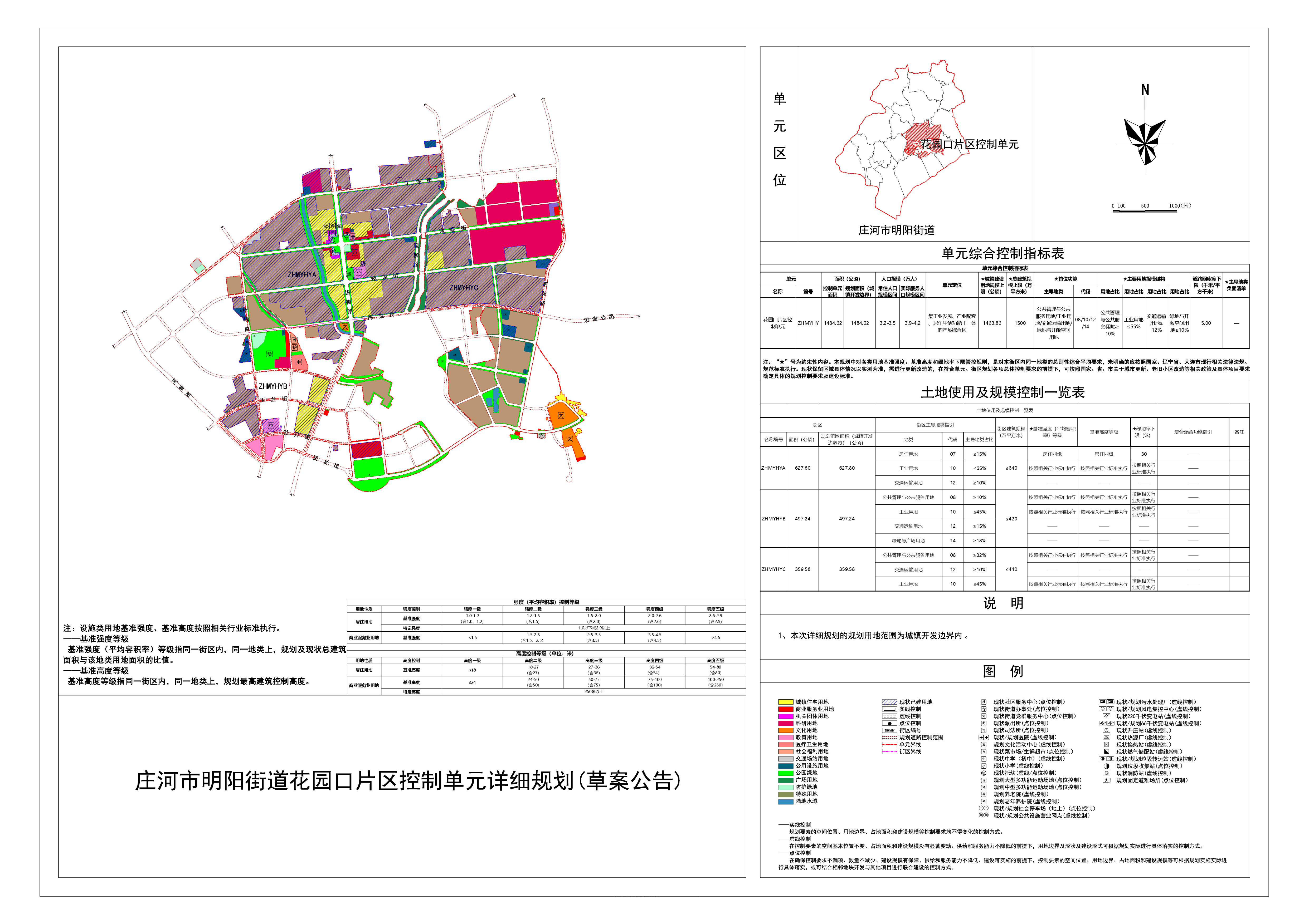This screenshot has height=924, width=1309.
Task: Click the 小 legend icon for 现状小学
Action: pyautogui.click(x=984, y=766)
